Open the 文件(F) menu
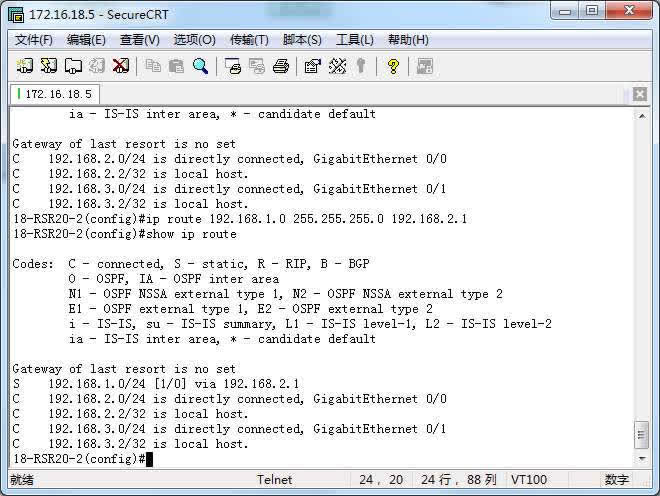This screenshot has height=496, width=660. [x=34, y=40]
